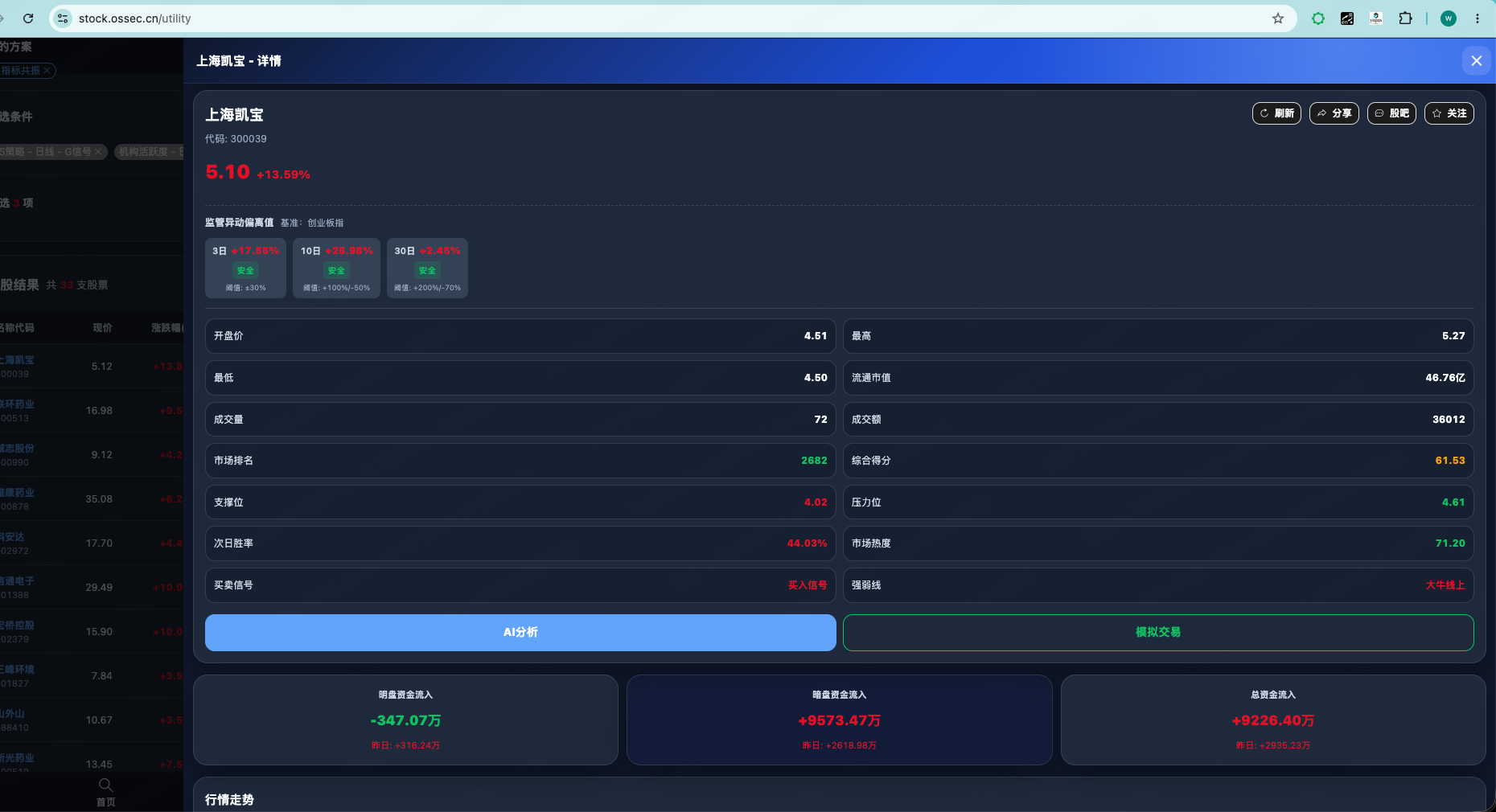Image resolution: width=1496 pixels, height=812 pixels.
Task: Click the 暗盘资金流入 card
Action: click(x=839, y=720)
